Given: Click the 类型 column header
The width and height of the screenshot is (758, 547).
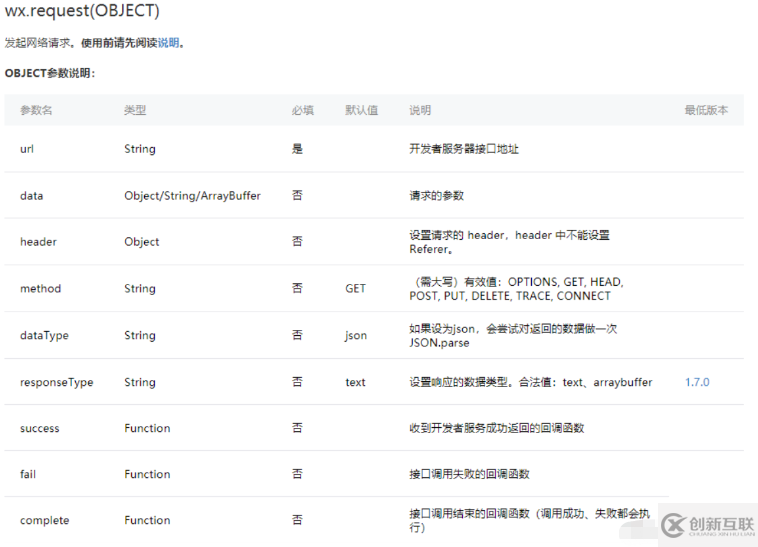Looking at the screenshot, I should pyautogui.click(x=135, y=110).
